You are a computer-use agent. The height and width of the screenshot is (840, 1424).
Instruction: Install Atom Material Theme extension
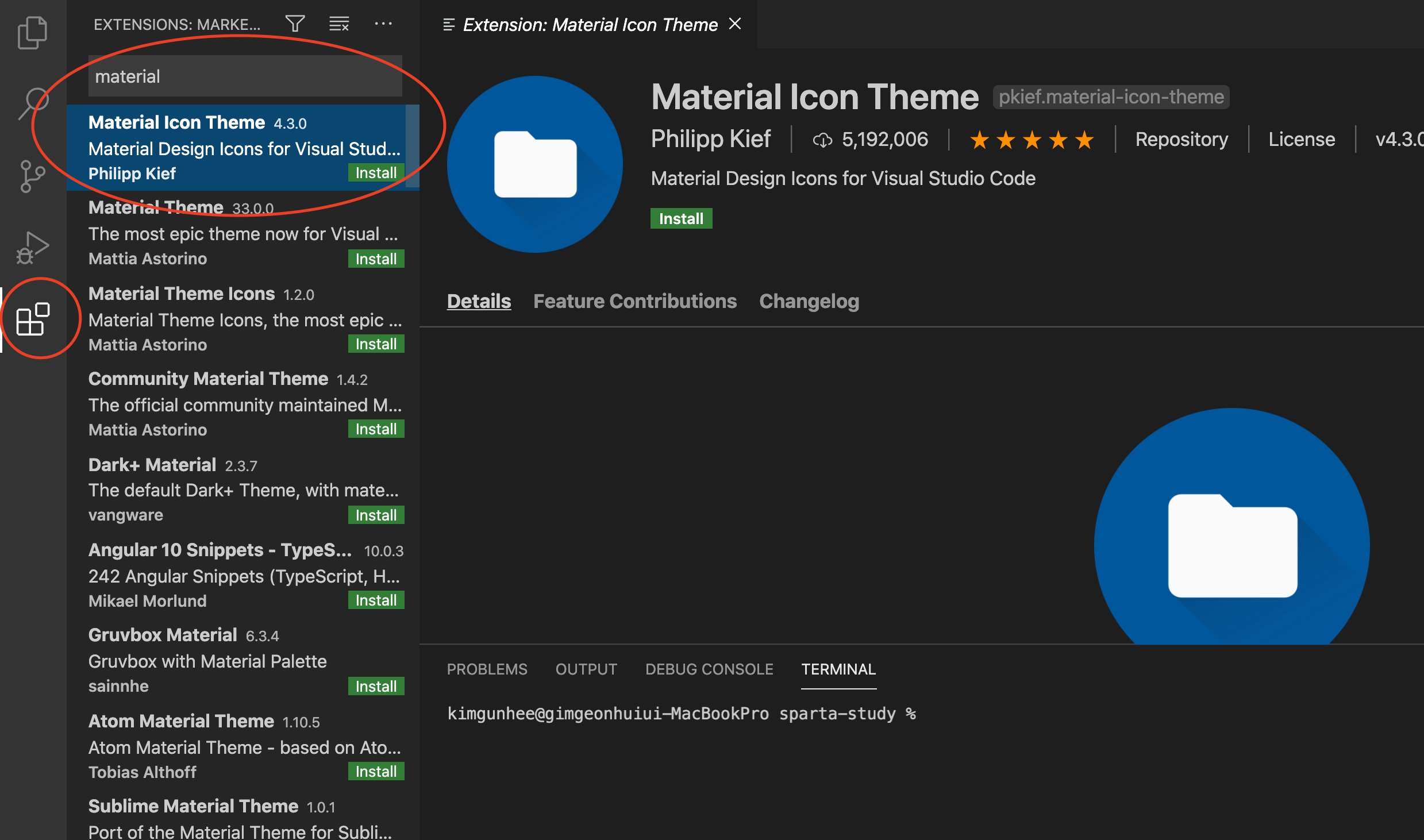pos(376,771)
